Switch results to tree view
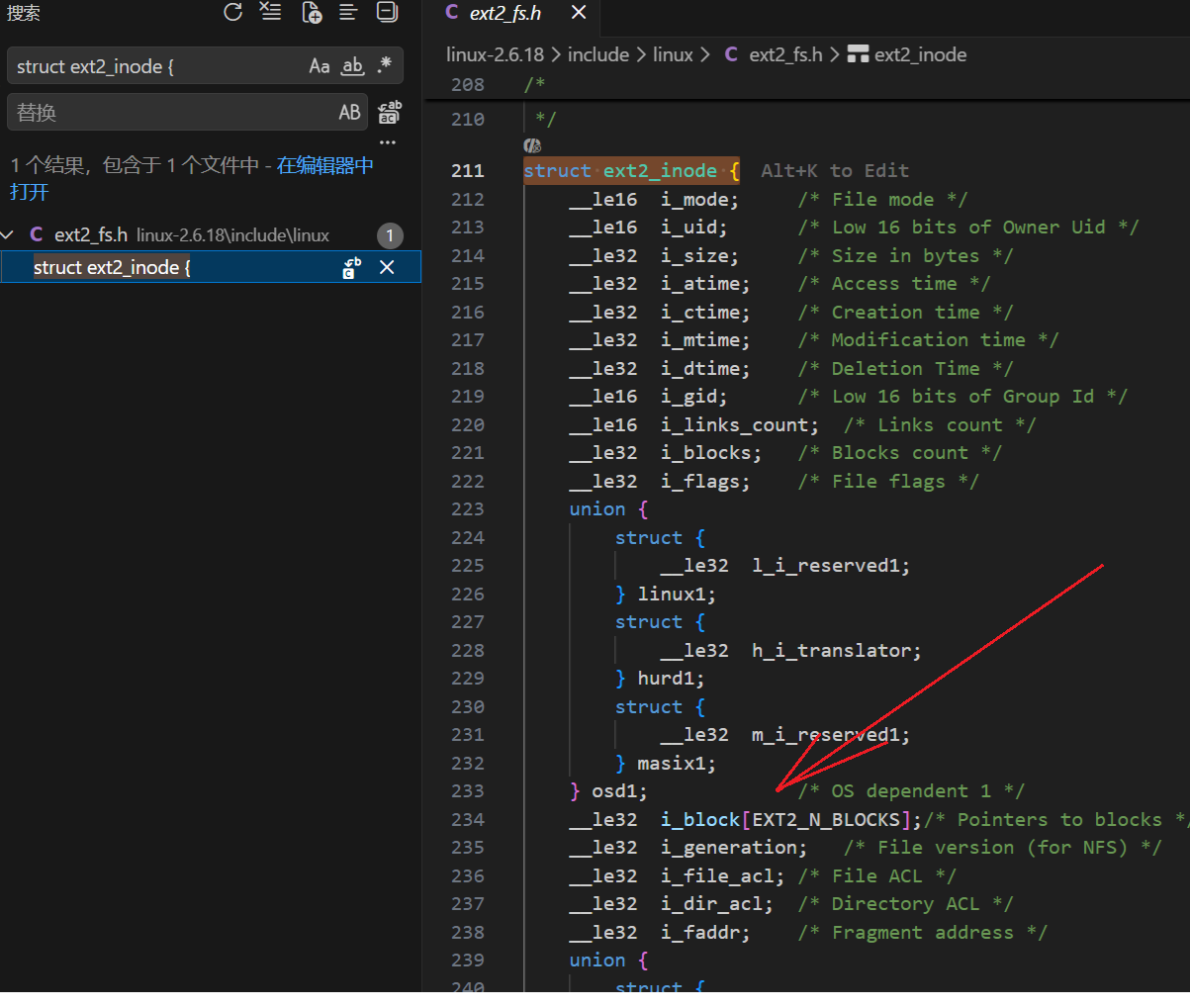Image resolution: width=1190 pixels, height=1008 pixels. click(348, 12)
